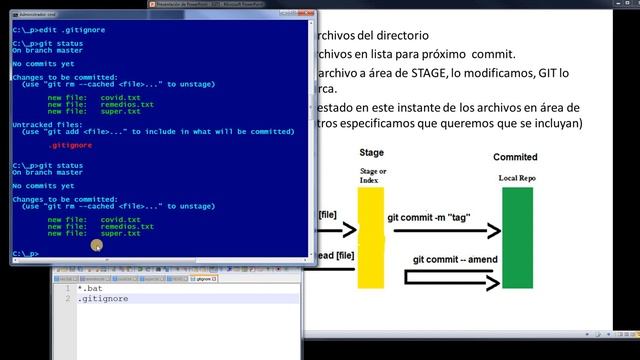Viewport: 640px width, 360px height.
Task: Click the PowerPoint icon in top title bar
Action: pos(152,4)
